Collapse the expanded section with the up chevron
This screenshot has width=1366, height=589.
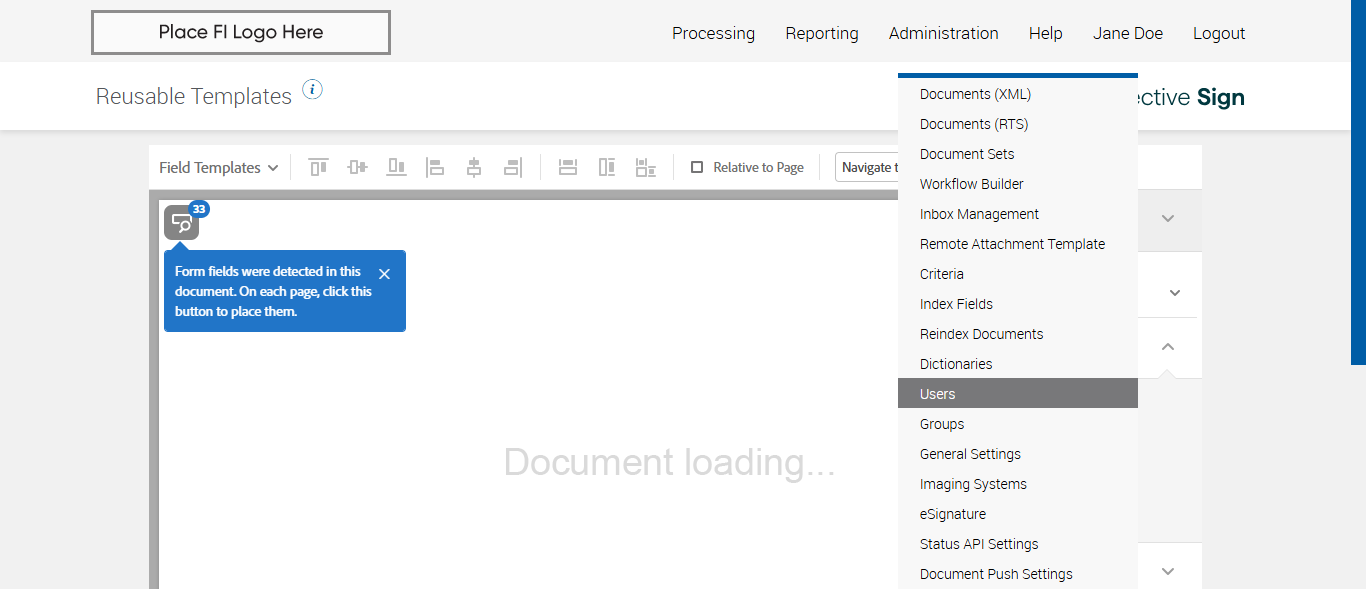tap(1167, 347)
